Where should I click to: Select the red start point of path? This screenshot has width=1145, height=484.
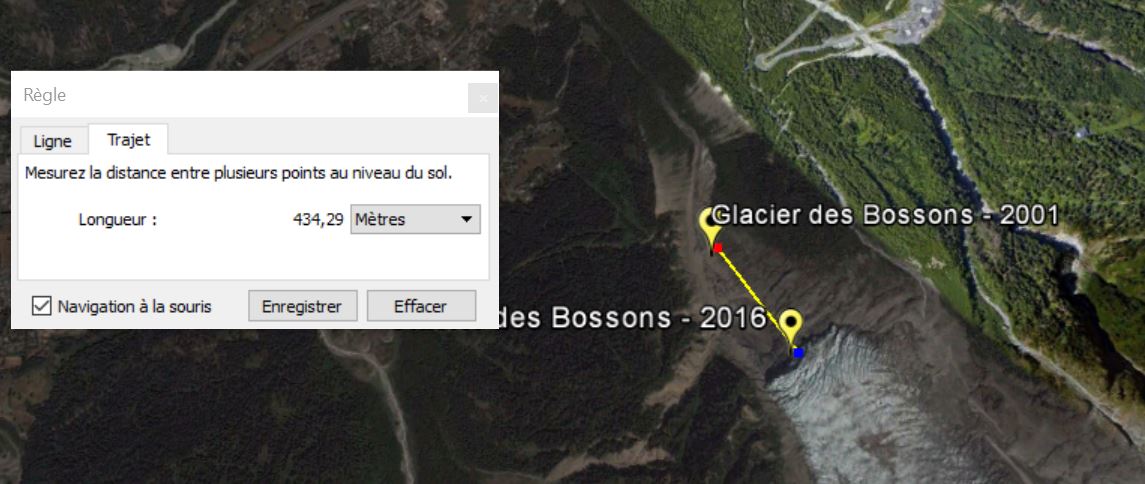pos(718,247)
